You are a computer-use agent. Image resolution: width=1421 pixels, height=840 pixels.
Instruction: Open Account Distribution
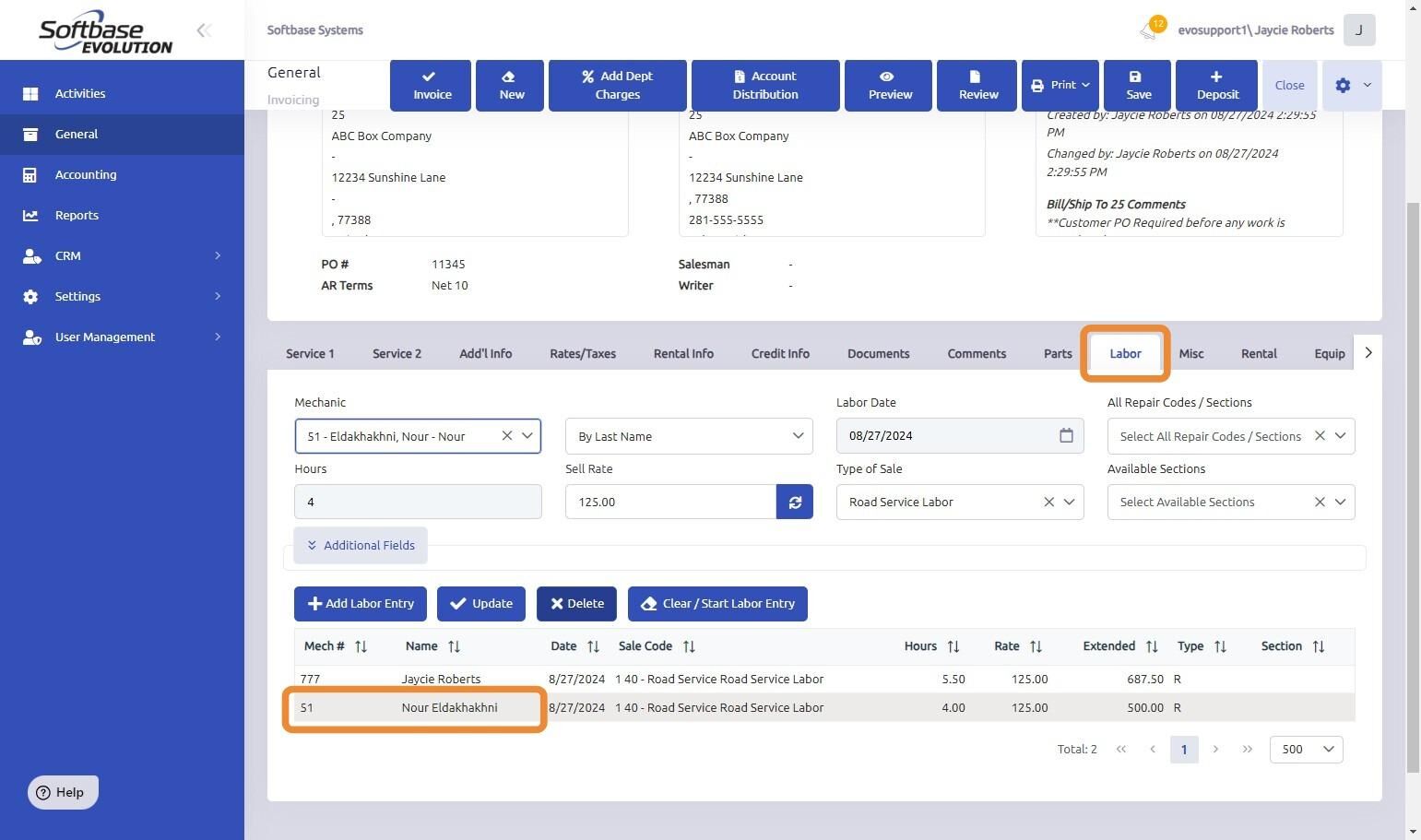pos(765,85)
